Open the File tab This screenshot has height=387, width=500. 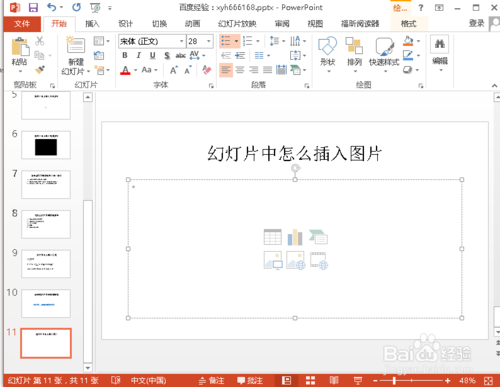pos(22,24)
